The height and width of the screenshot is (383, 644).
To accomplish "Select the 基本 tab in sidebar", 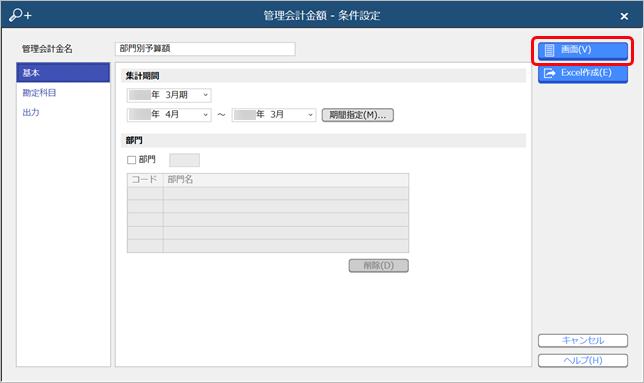I will (63, 73).
